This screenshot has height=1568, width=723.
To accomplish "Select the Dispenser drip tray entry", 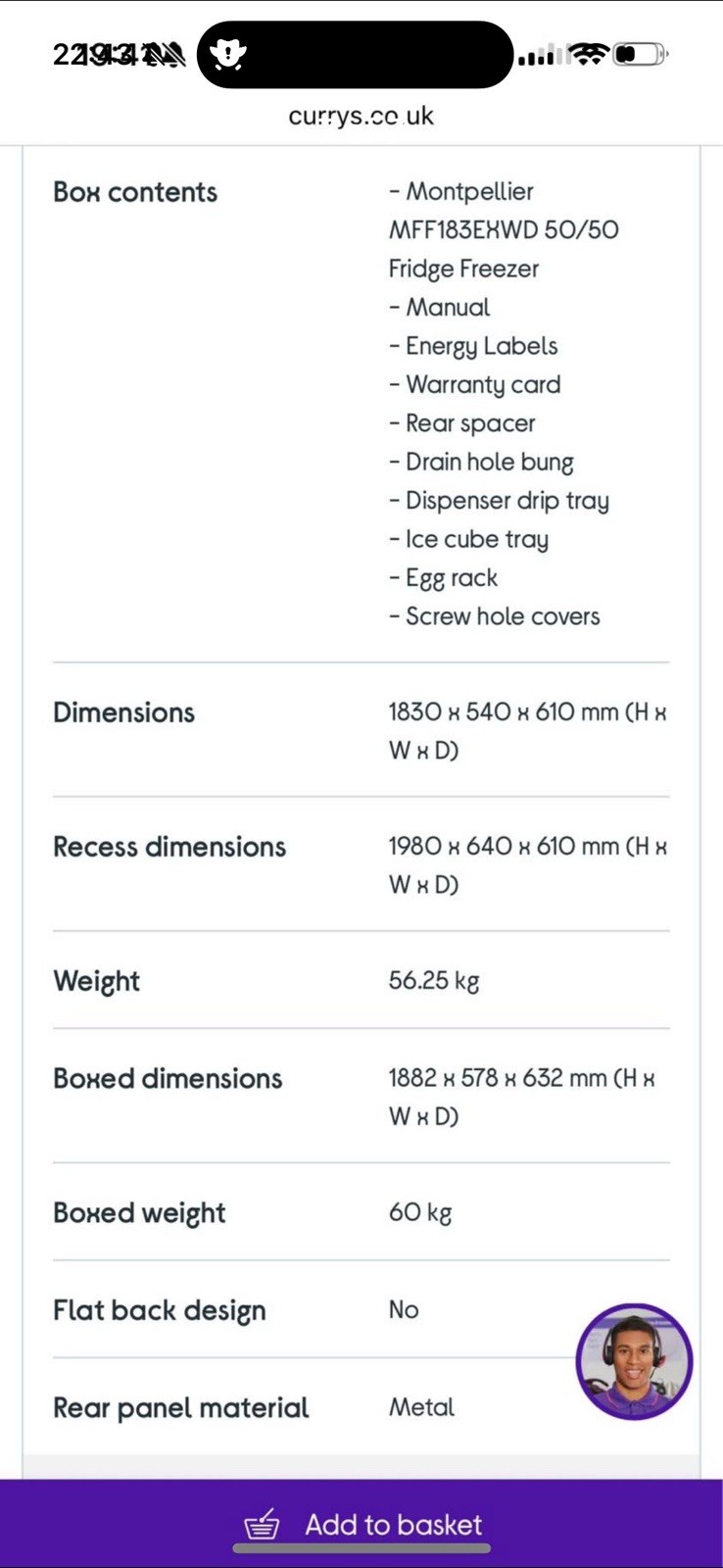I will click(x=500, y=501).
